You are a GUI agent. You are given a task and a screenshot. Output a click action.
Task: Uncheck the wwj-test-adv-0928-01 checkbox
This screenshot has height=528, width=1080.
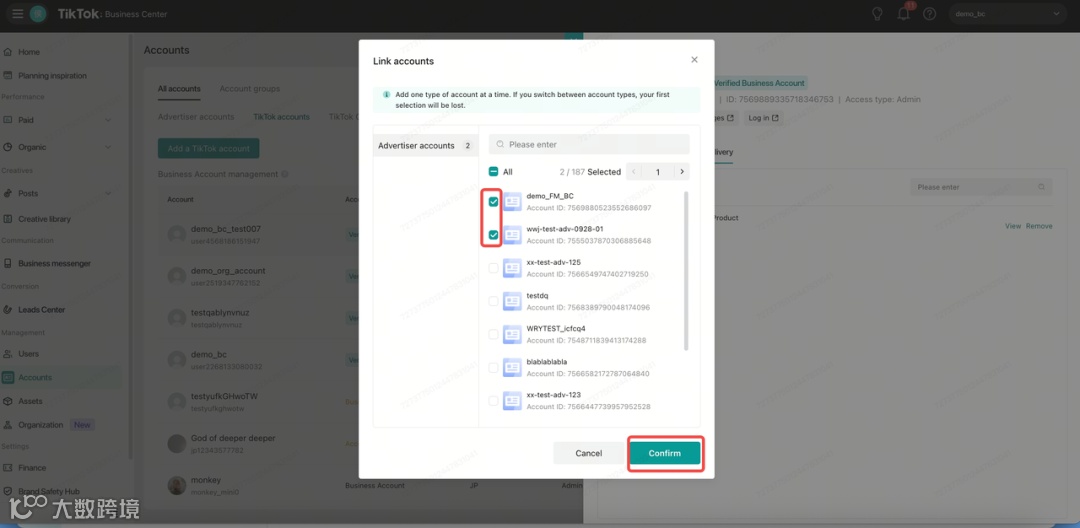(x=493, y=235)
